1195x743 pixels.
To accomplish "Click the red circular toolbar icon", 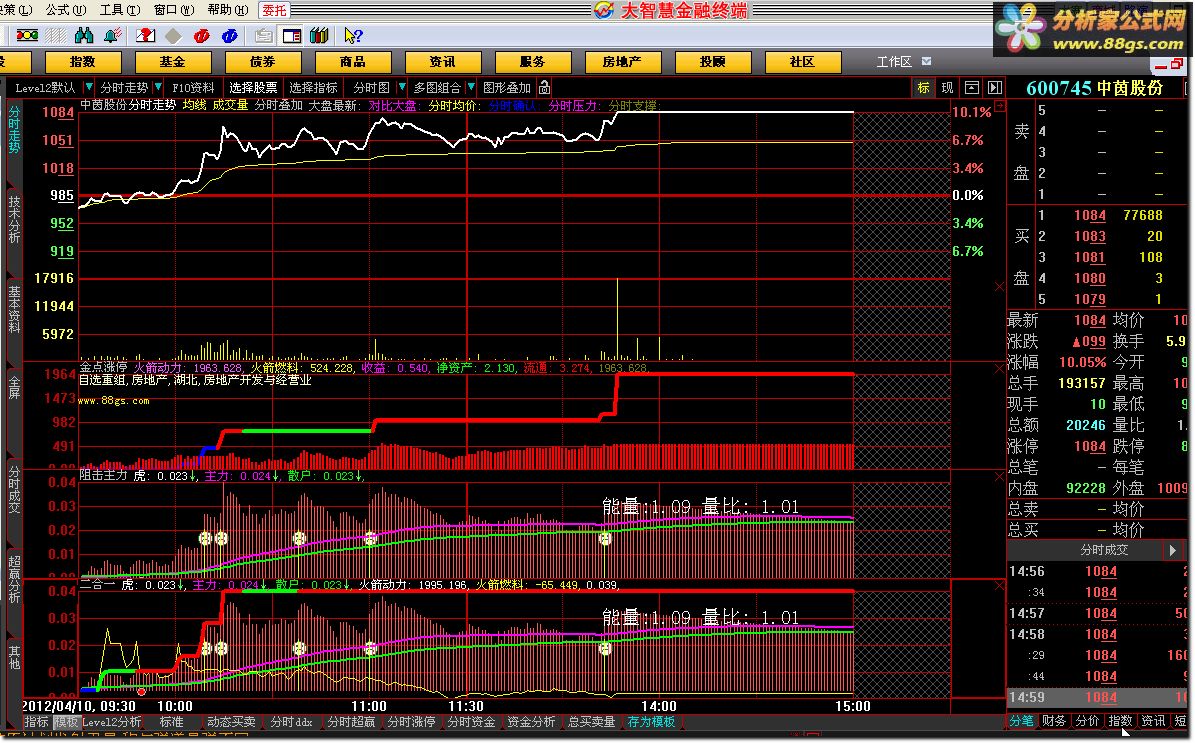I will (202, 36).
